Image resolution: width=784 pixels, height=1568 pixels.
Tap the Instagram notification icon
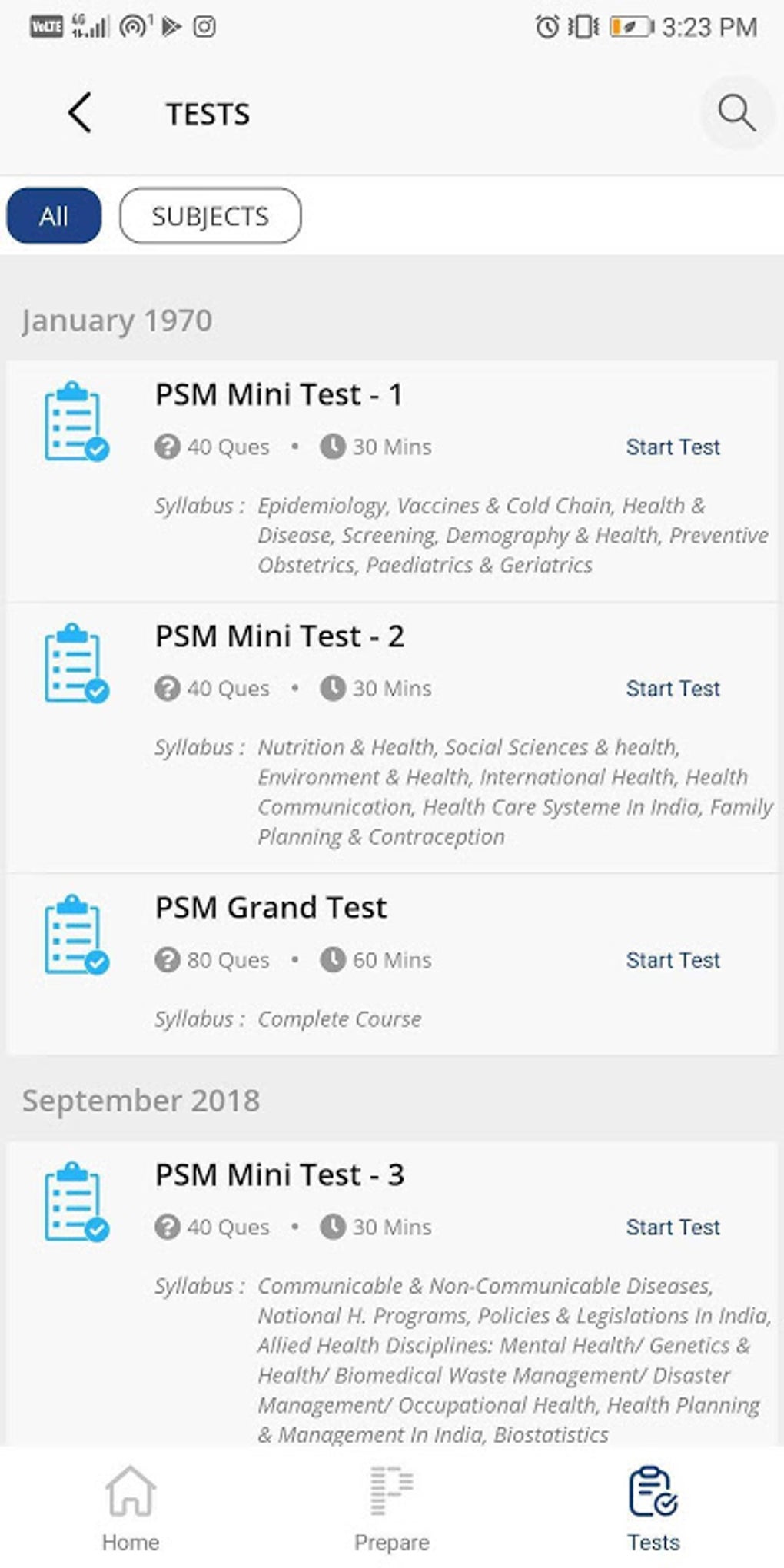coord(204,27)
